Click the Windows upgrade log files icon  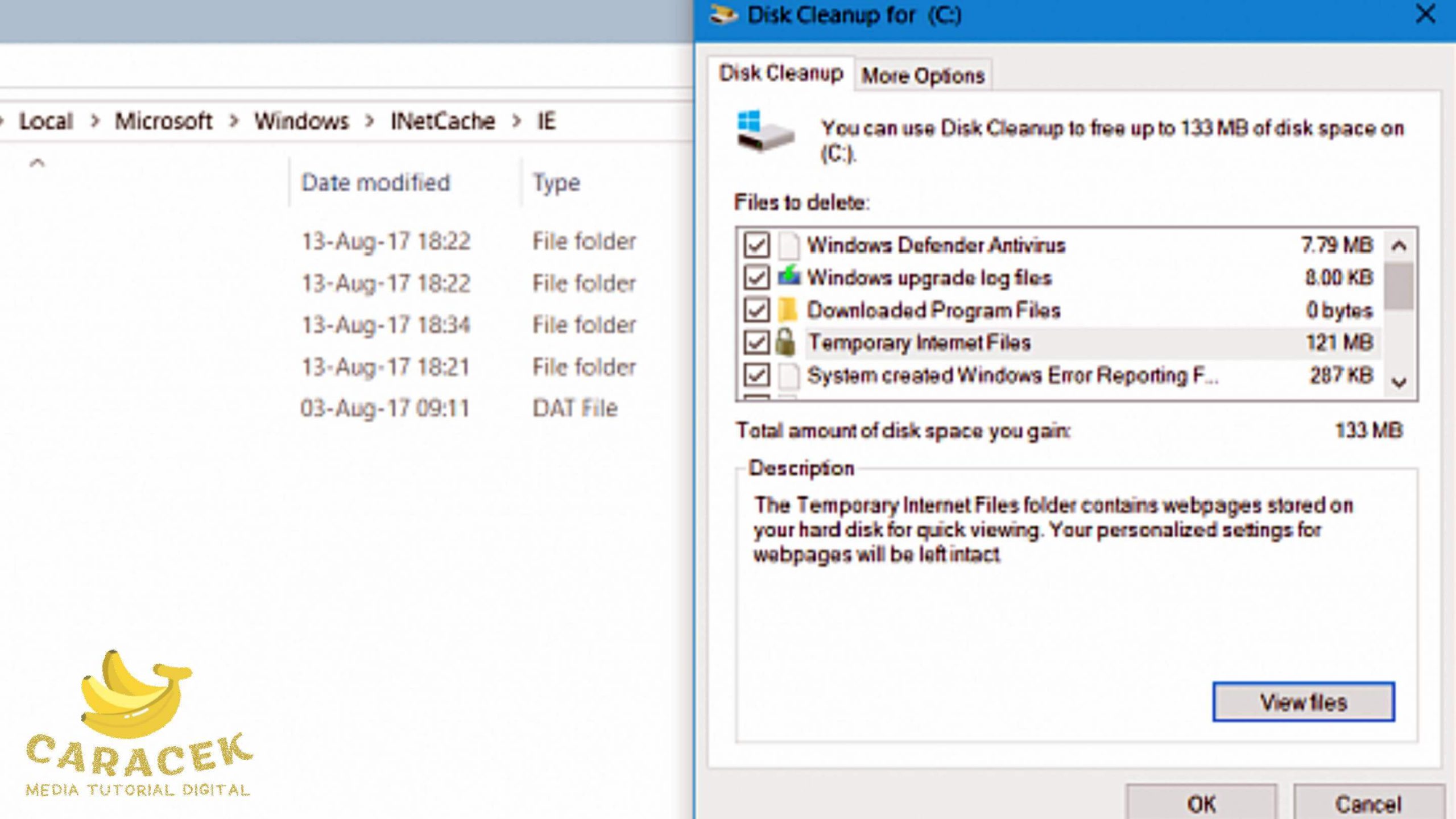(x=788, y=276)
